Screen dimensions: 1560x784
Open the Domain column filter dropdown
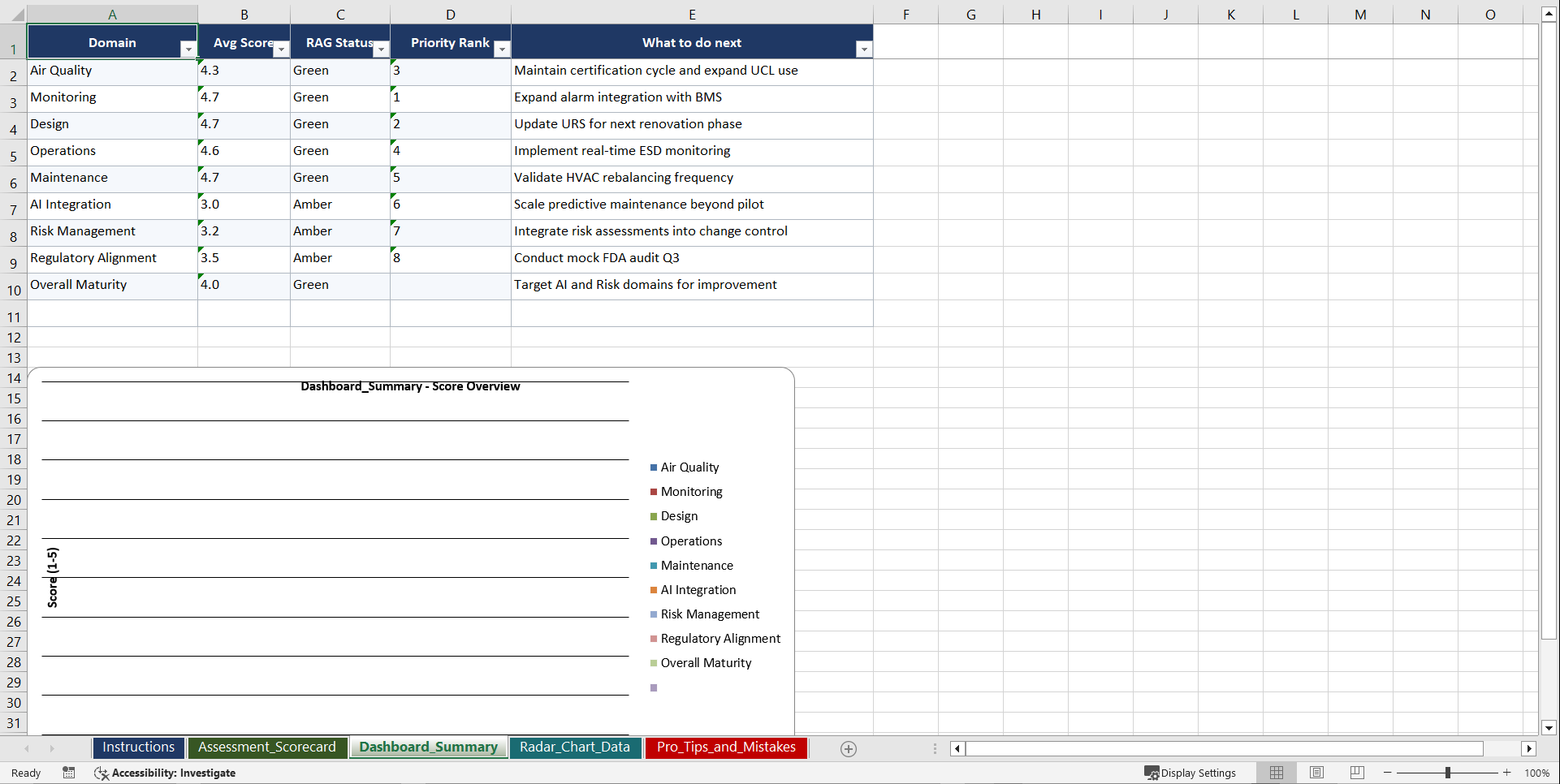[x=188, y=49]
